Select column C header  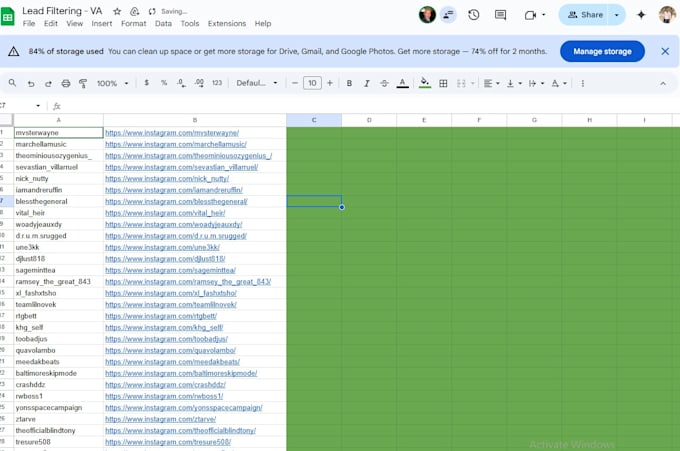314,120
